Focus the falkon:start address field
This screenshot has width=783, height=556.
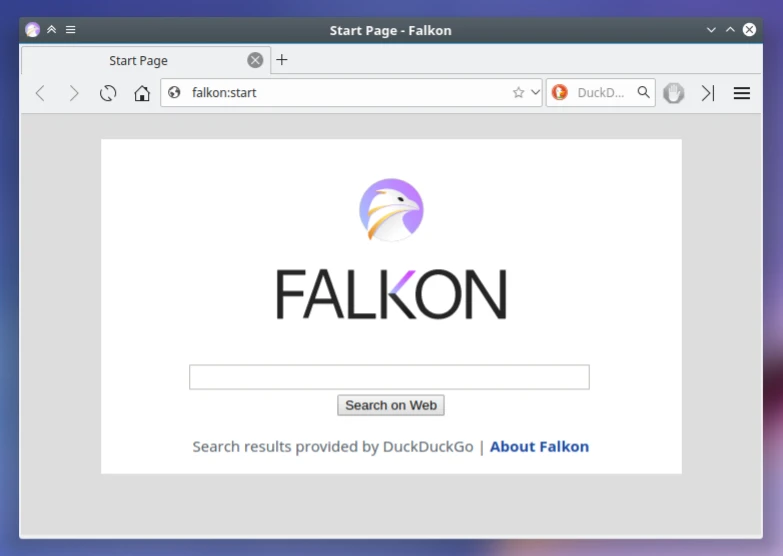(x=350, y=92)
